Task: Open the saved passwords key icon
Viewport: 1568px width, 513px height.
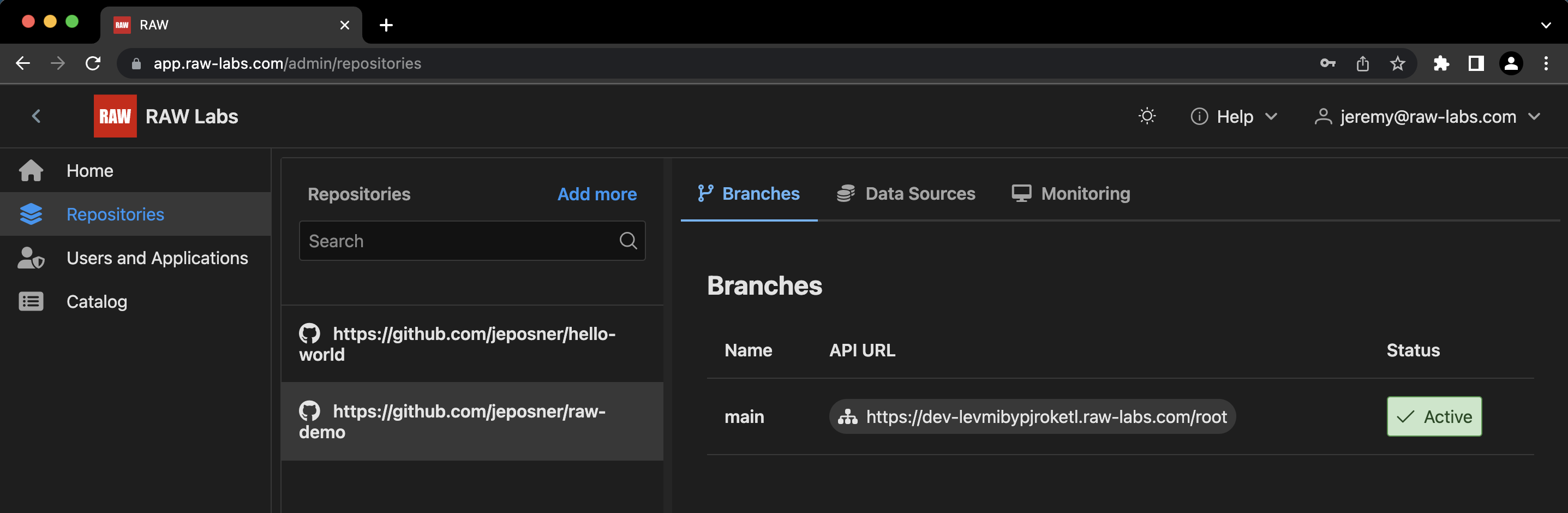Action: click(1327, 63)
